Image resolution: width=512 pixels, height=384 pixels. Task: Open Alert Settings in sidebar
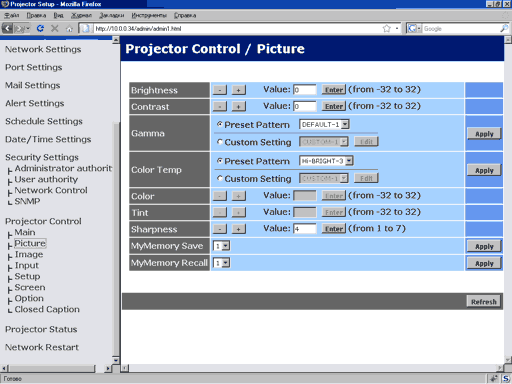pos(35,103)
